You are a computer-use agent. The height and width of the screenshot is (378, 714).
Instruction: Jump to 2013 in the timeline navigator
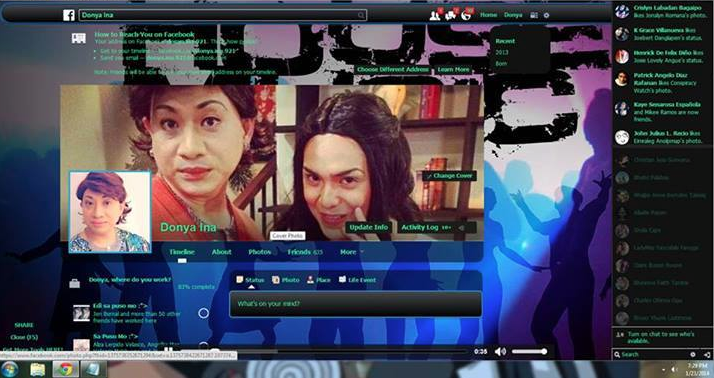502,52
